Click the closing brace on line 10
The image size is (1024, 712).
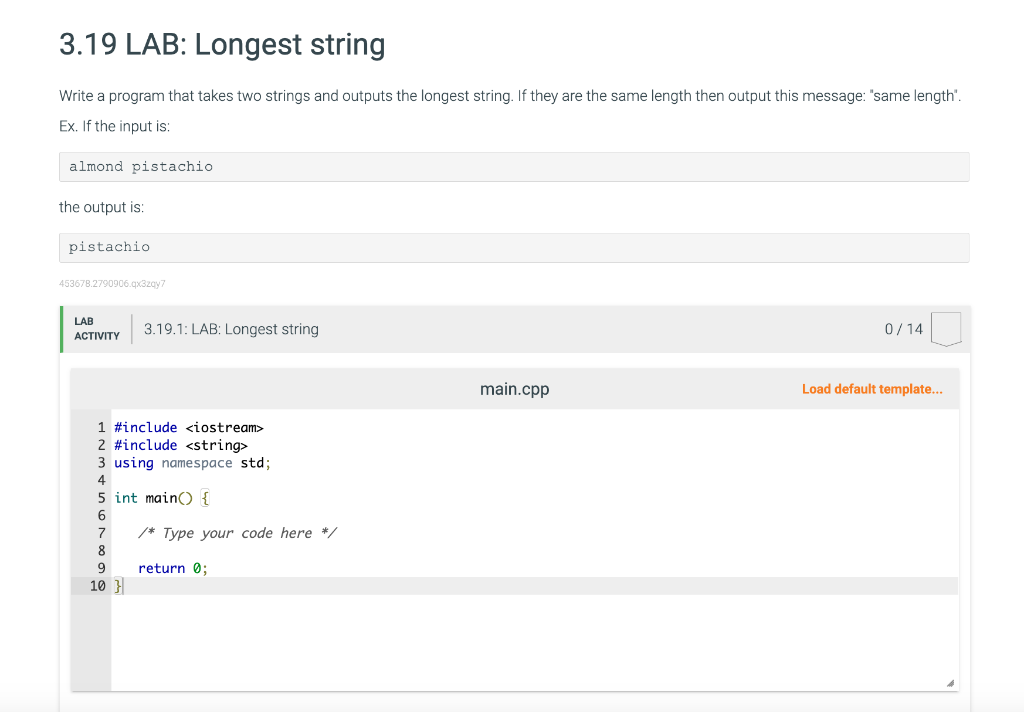pos(117,585)
